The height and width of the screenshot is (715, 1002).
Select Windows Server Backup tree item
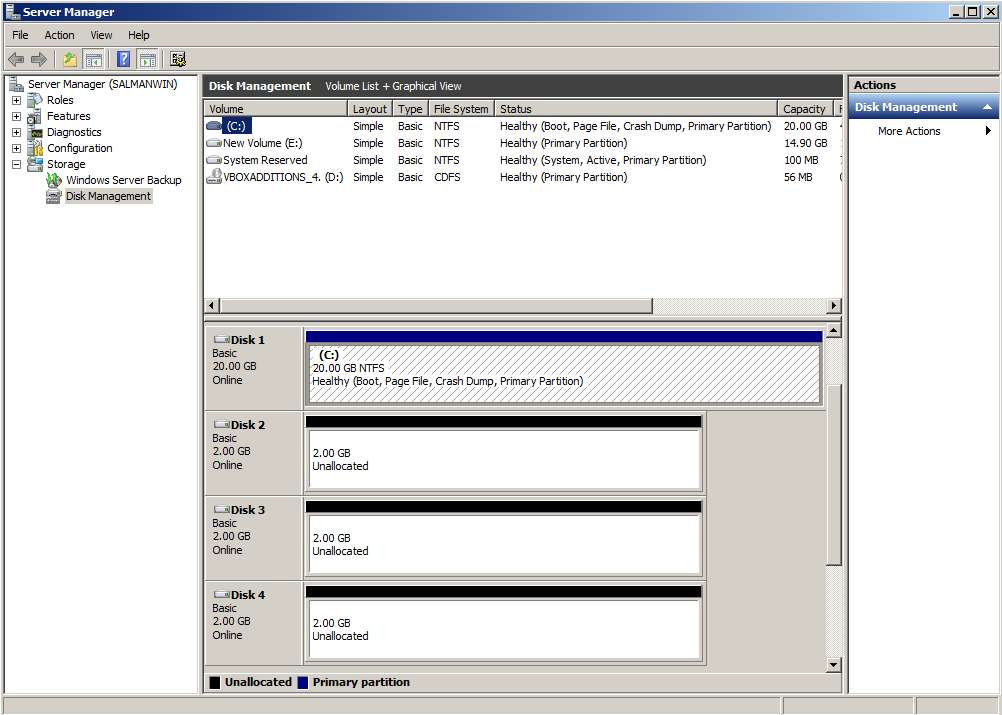click(x=124, y=180)
